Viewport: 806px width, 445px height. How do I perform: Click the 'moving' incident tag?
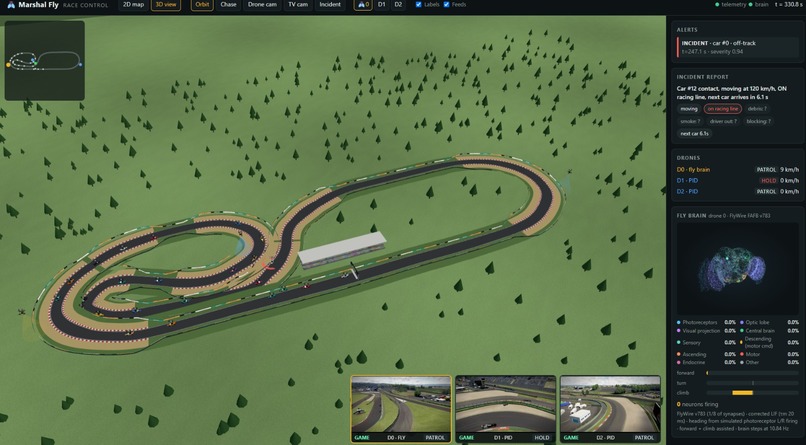coord(689,109)
